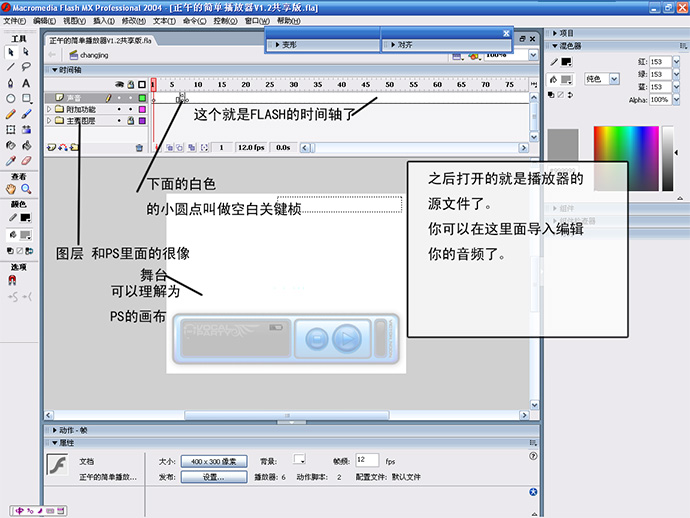Toggle lock for all layers via padlock header
This screenshot has height=518, width=690.
click(131, 84)
